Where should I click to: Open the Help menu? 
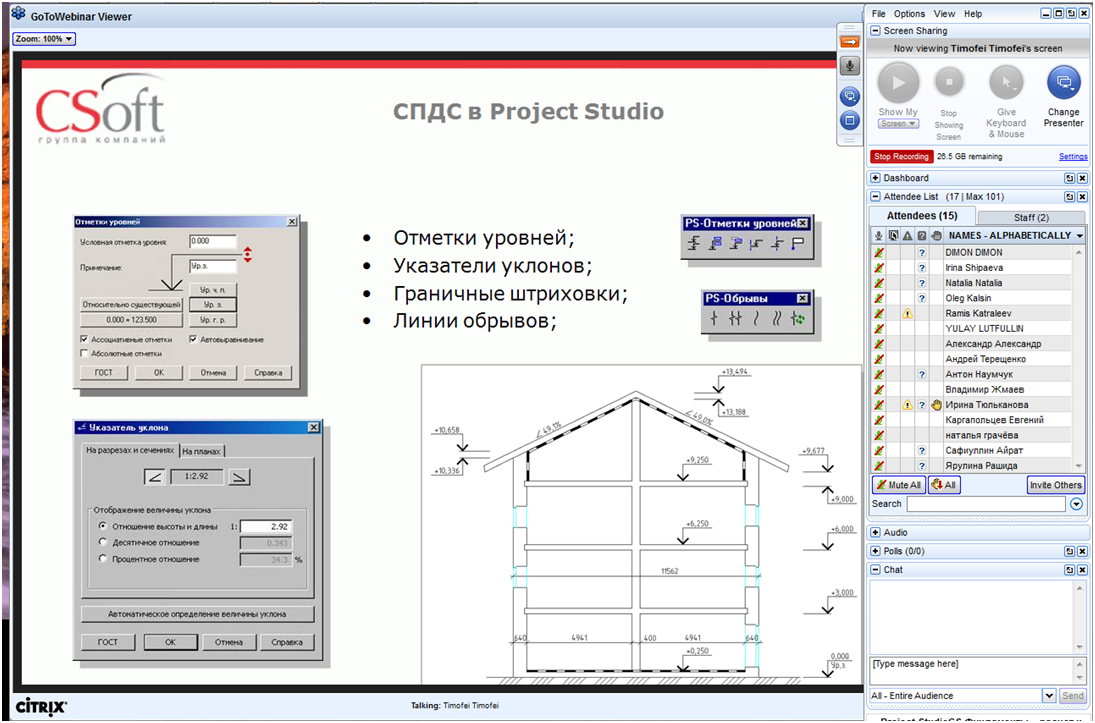(973, 14)
